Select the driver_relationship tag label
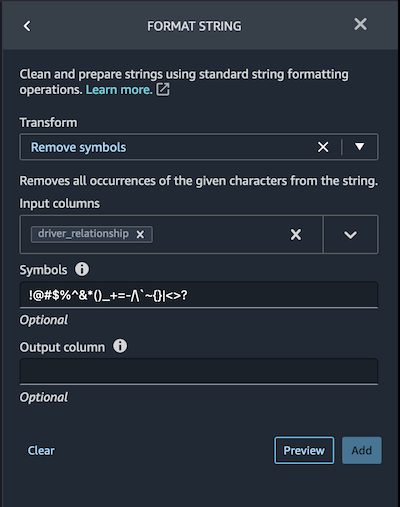Image resolution: width=400 pixels, height=507 pixels. click(x=83, y=234)
